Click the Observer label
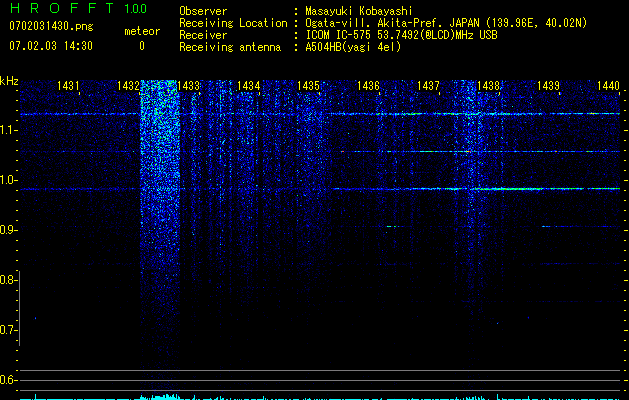The height and width of the screenshot is (400, 629). point(203,11)
